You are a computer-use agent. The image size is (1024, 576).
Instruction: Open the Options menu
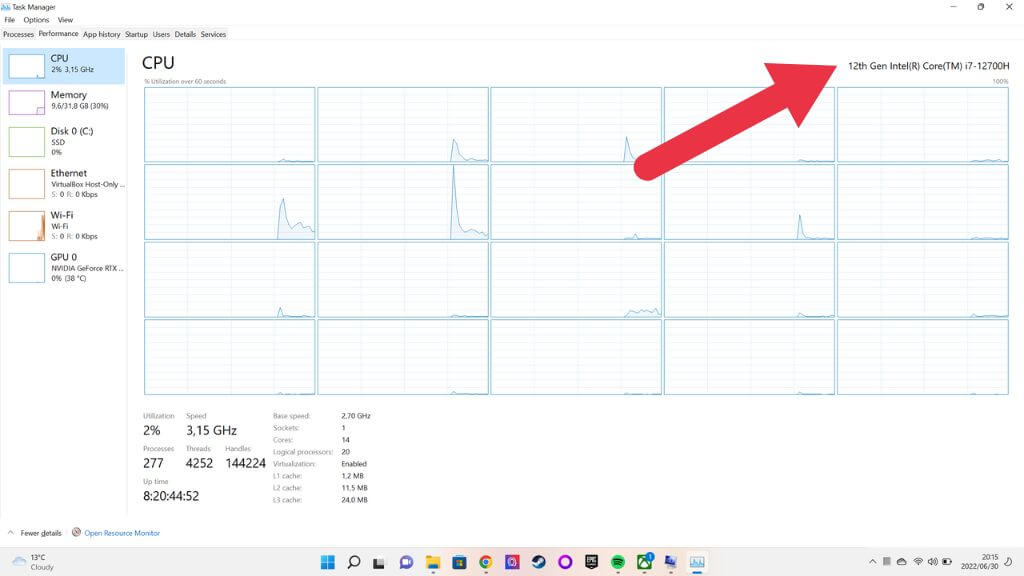point(37,20)
